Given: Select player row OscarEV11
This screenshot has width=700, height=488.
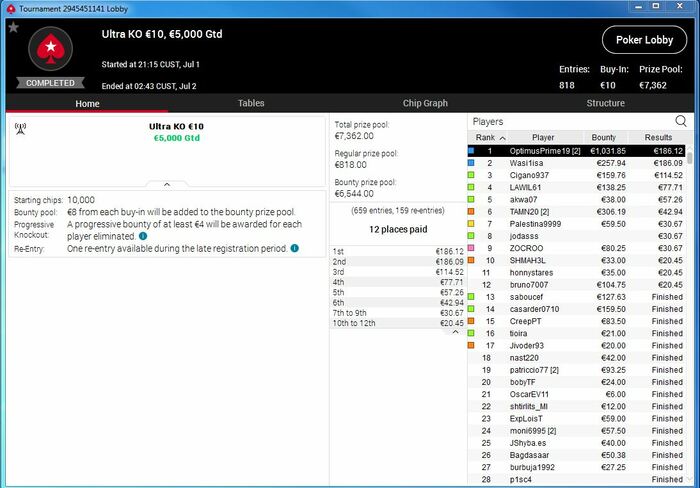Looking at the screenshot, I should (x=576, y=394).
